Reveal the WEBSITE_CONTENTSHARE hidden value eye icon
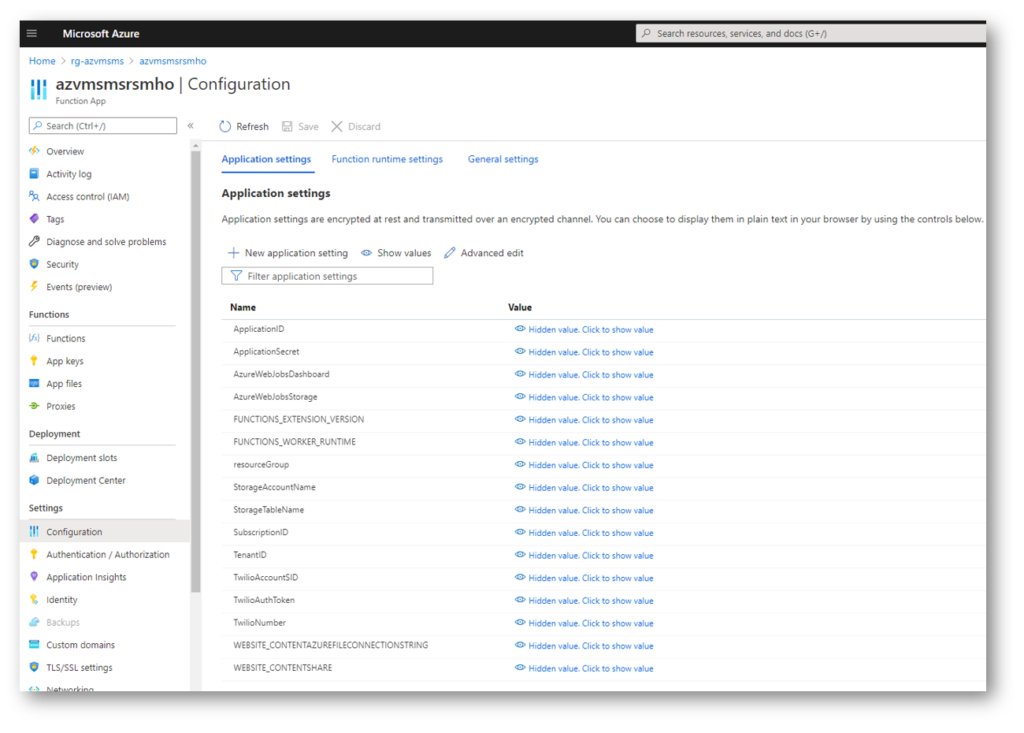Viewport: 1024px width, 733px height. click(x=520, y=668)
